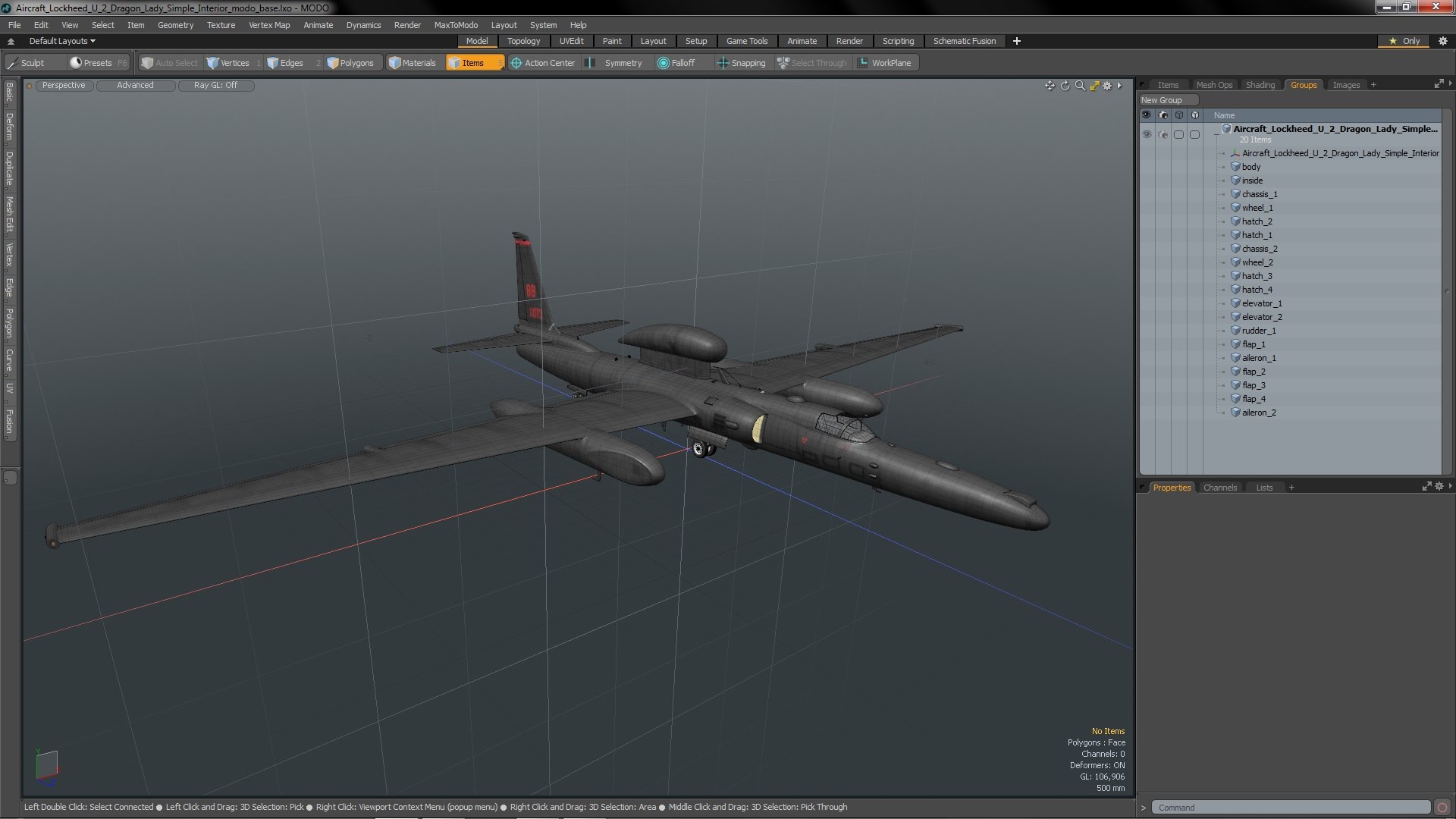The height and width of the screenshot is (819, 1456).
Task: Open the Default Layouts dropdown
Action: click(62, 41)
